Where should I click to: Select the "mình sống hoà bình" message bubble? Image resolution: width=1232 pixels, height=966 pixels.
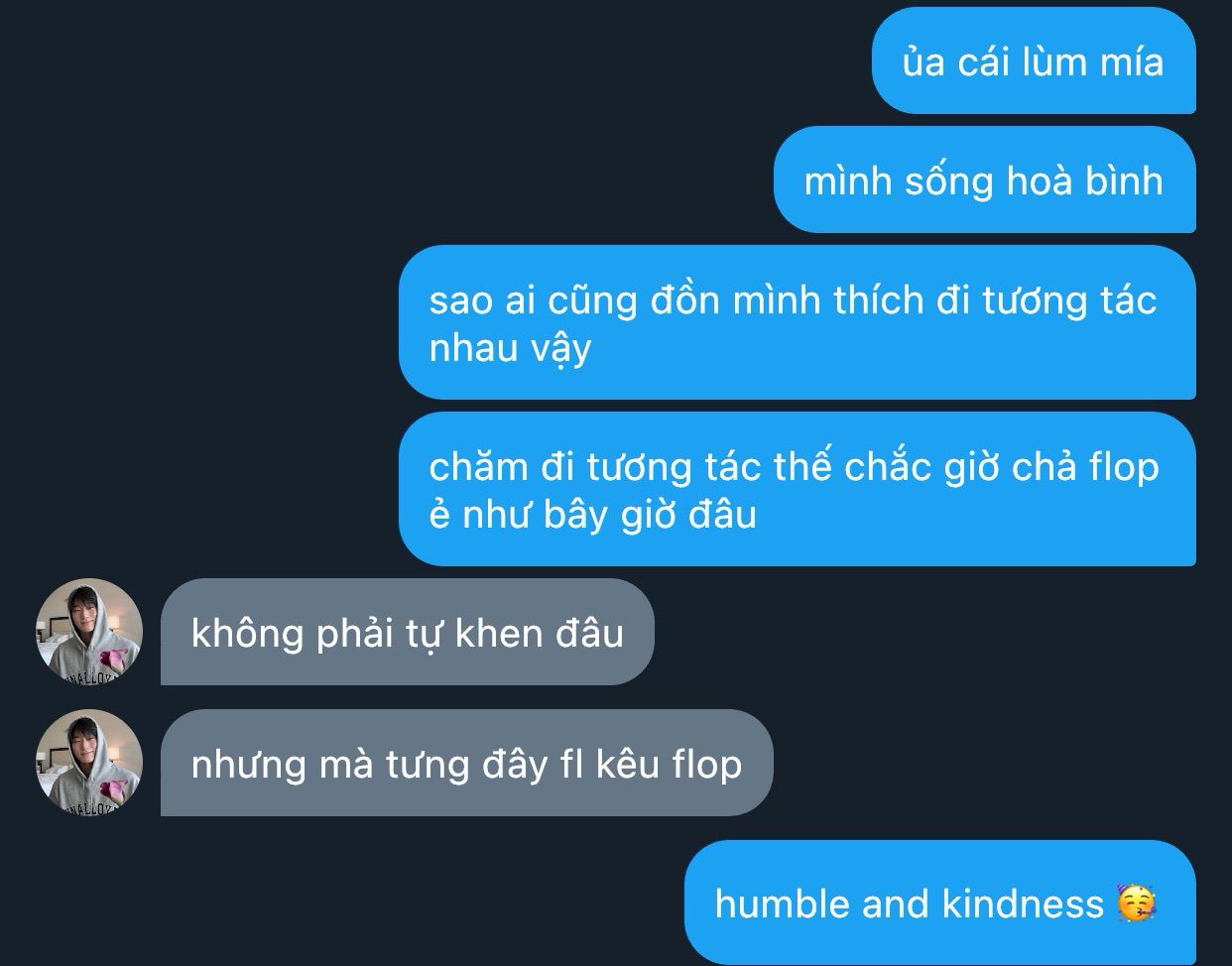[x=984, y=180]
